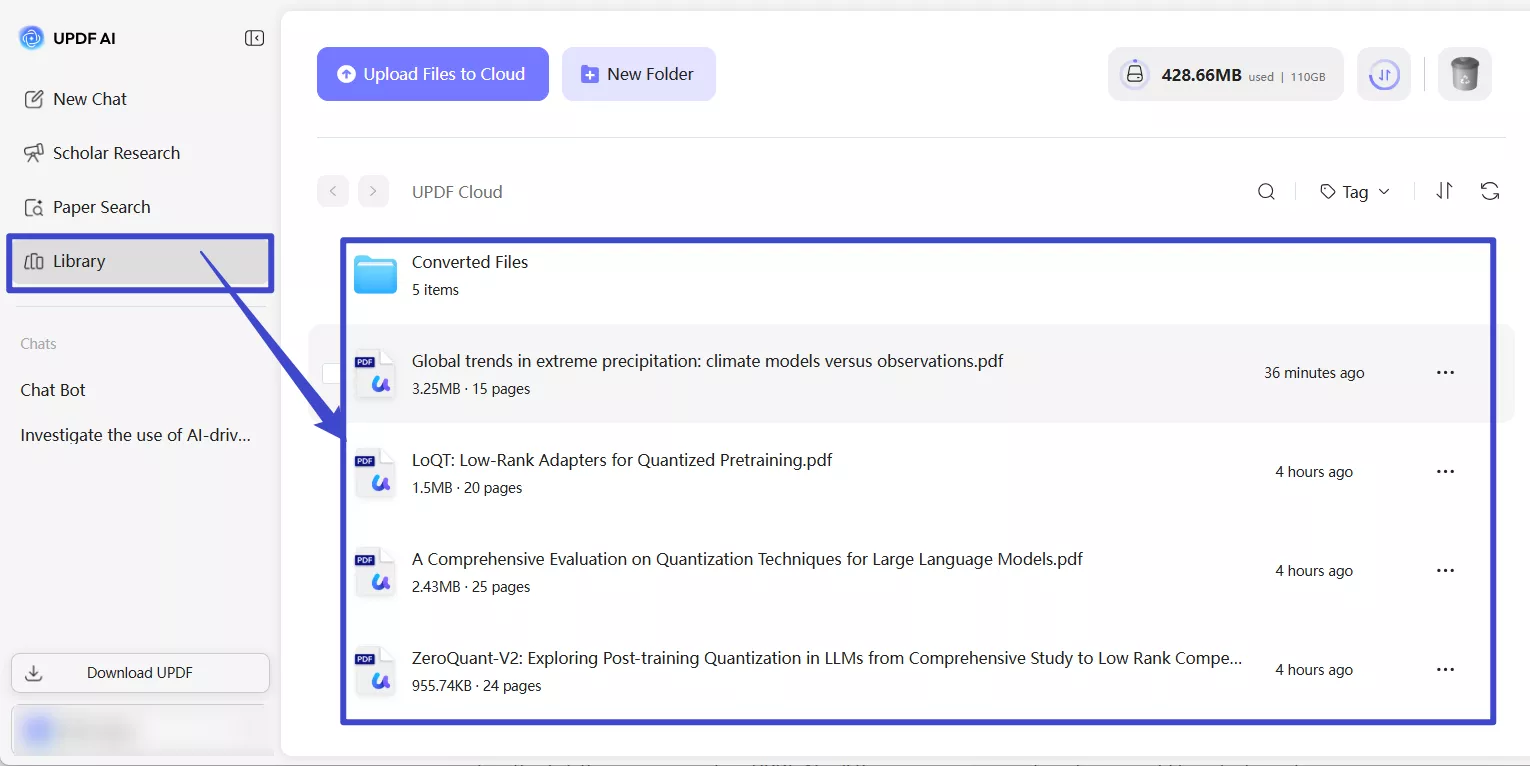
Task: Navigate forward with right arrow
Action: click(x=373, y=191)
